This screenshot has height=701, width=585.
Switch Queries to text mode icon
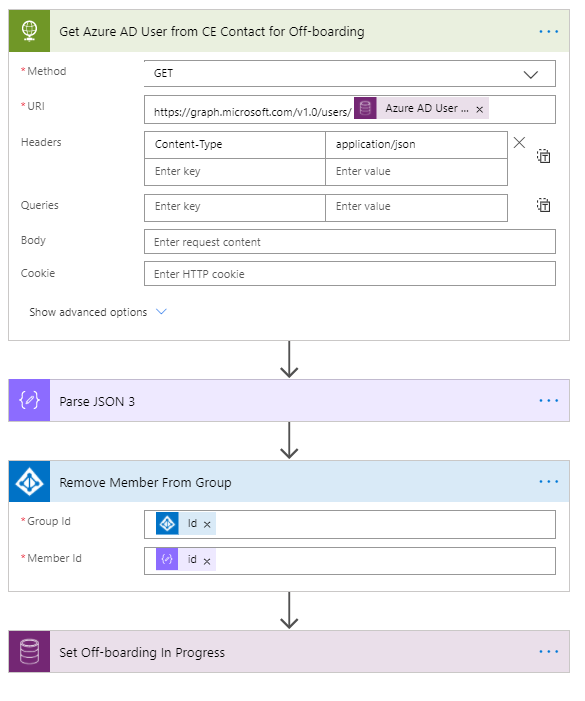click(543, 205)
